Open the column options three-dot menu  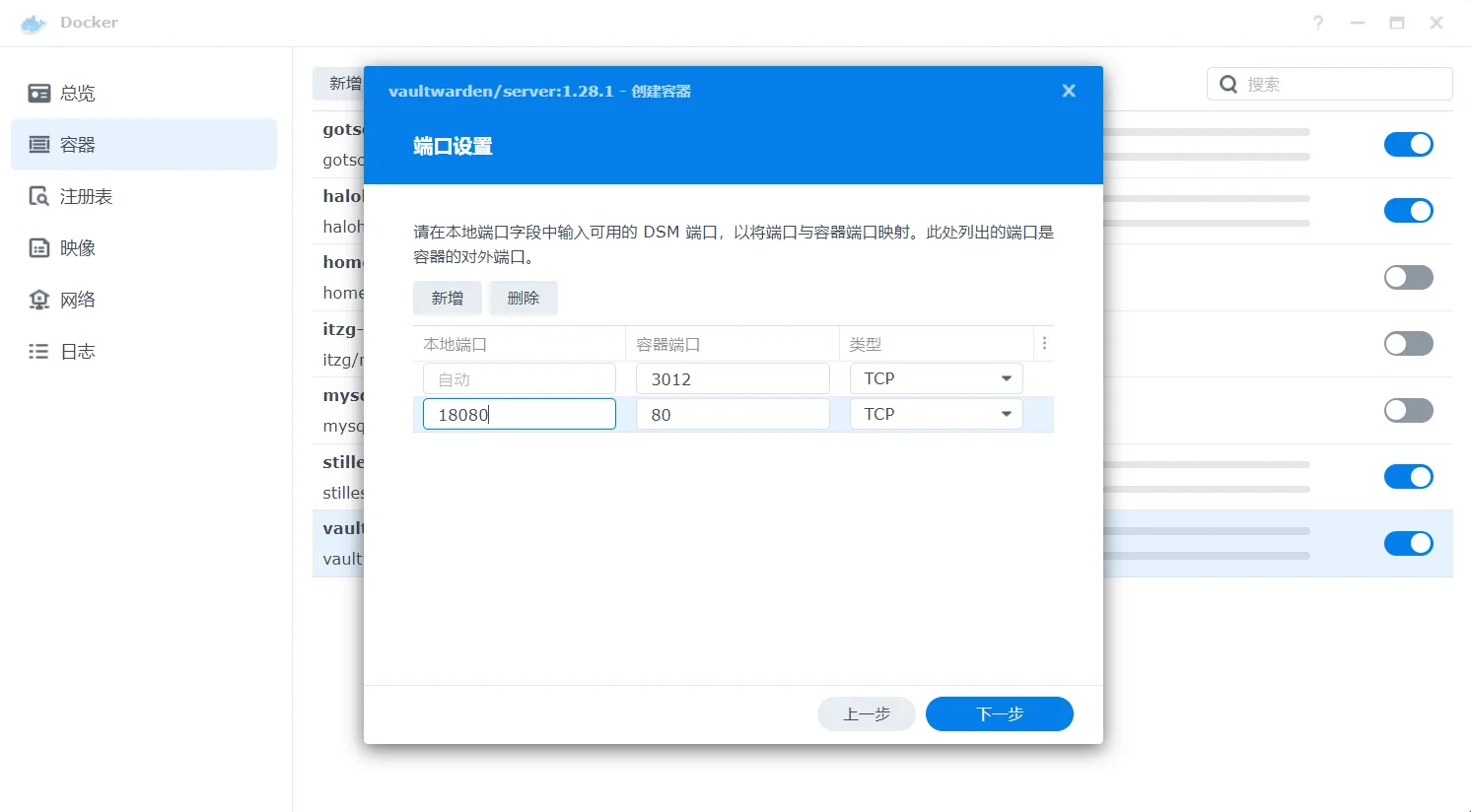(1044, 344)
